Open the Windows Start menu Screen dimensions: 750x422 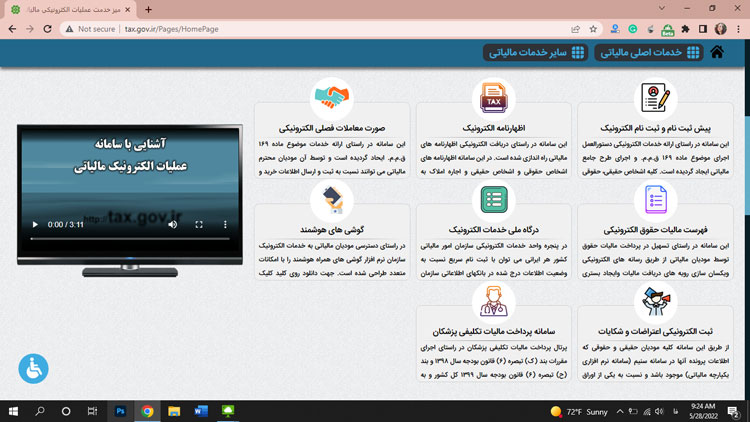pyautogui.click(x=13, y=411)
